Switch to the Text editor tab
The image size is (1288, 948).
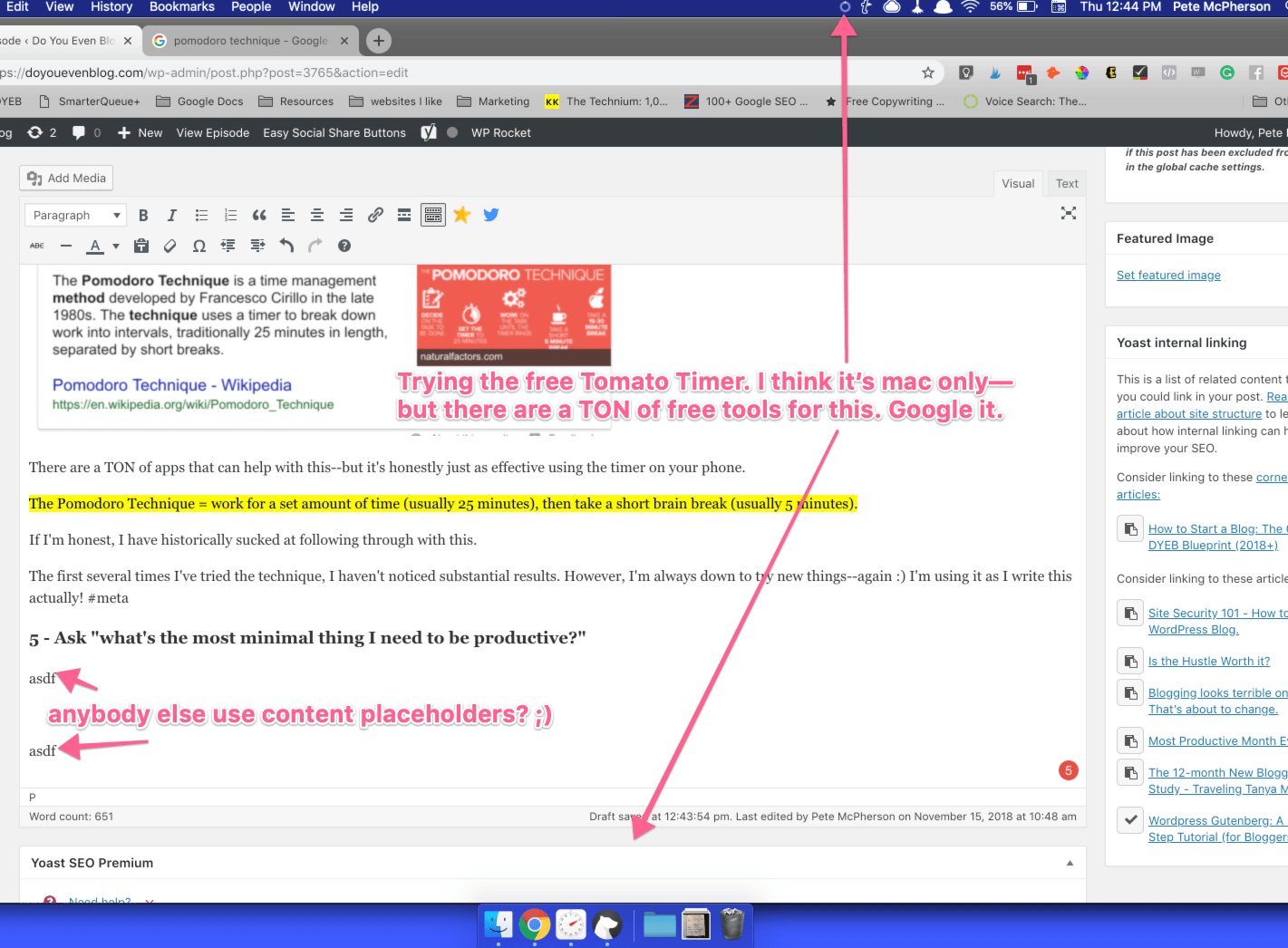point(1067,183)
